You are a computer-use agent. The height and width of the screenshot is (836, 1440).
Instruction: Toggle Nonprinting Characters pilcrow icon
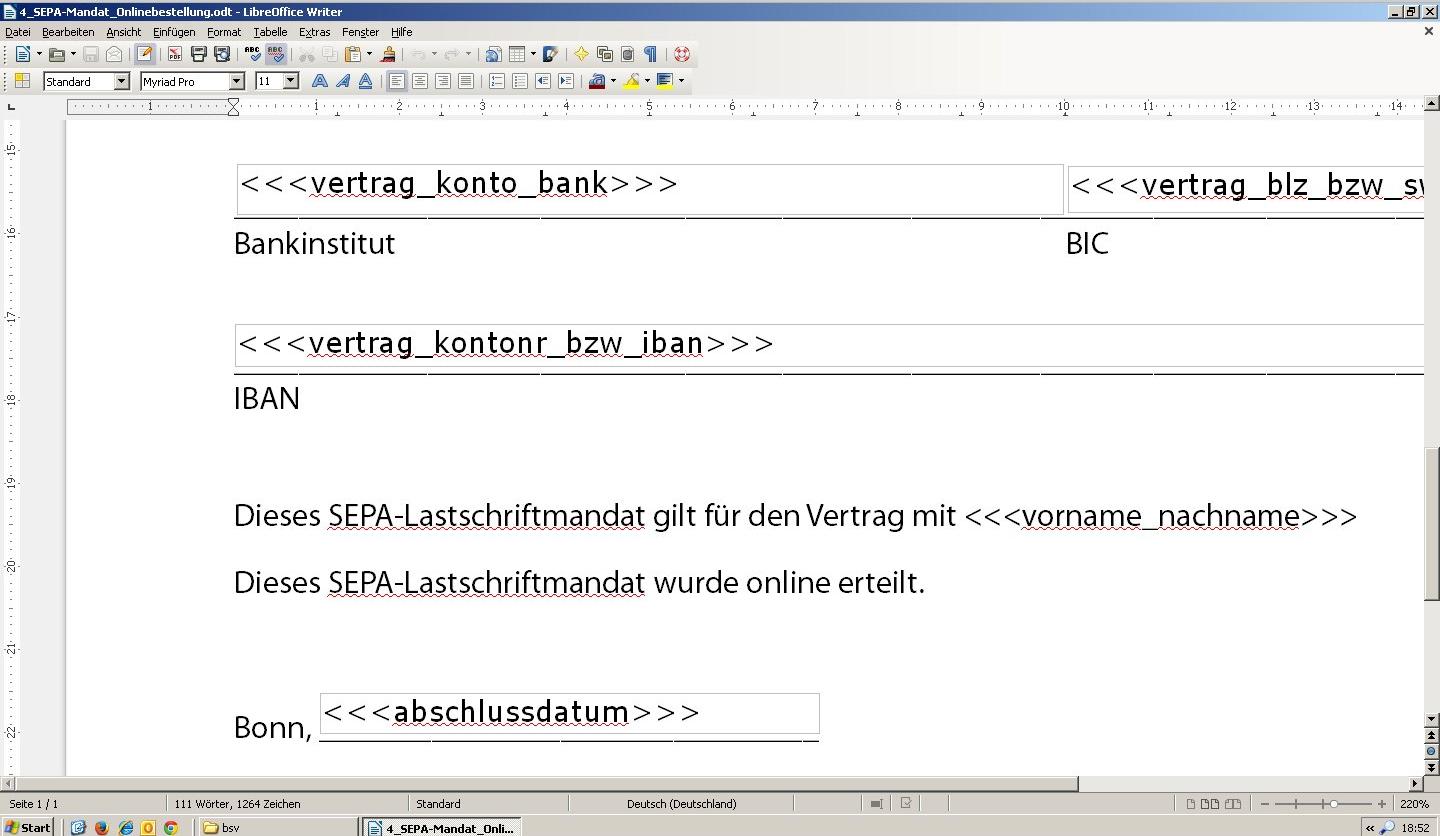tap(650, 54)
